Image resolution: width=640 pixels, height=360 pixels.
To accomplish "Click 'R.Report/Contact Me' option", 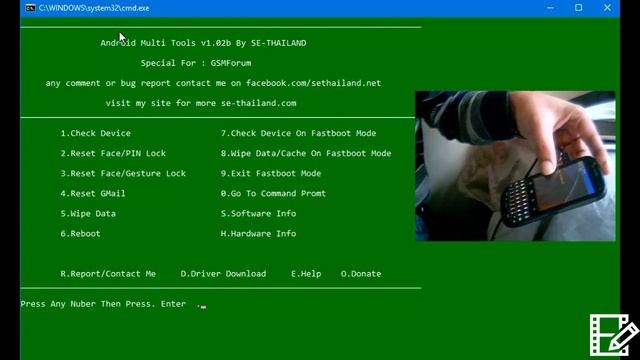I will (x=108, y=273).
